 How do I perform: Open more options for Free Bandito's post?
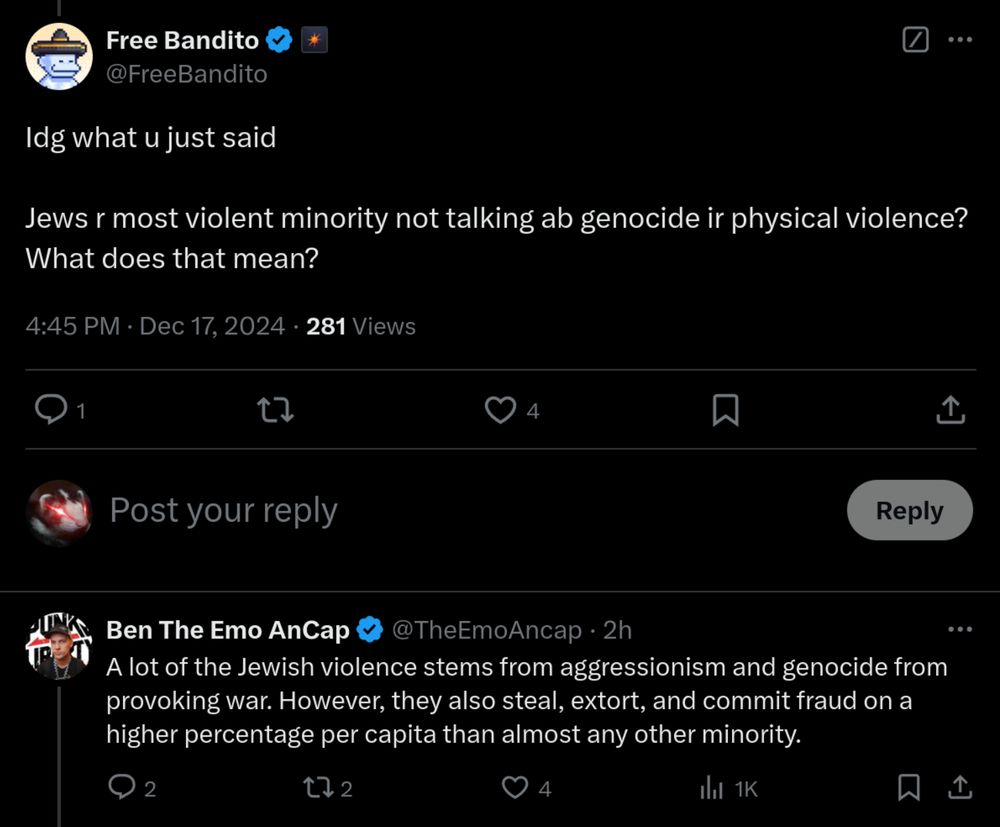coord(960,40)
